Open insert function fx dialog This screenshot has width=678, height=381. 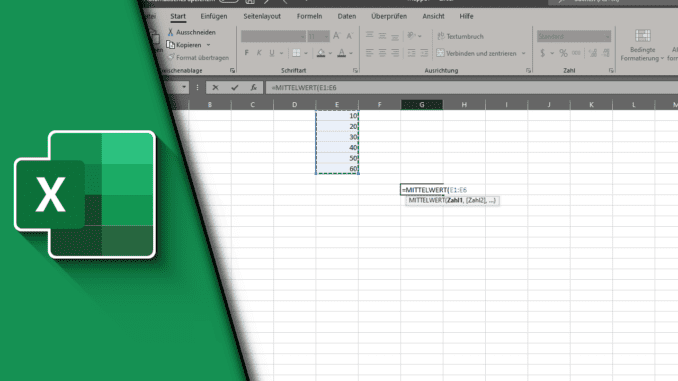point(253,88)
